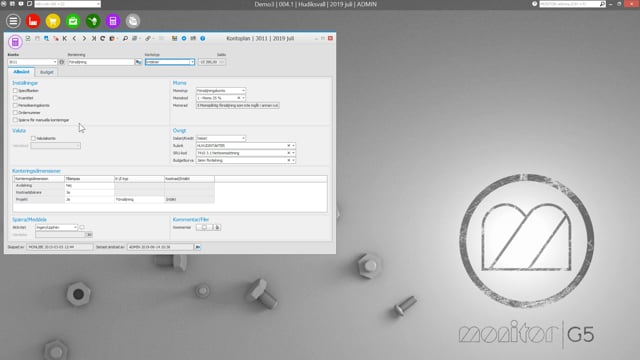Tick the Specifikation checkbox

click(x=16, y=91)
